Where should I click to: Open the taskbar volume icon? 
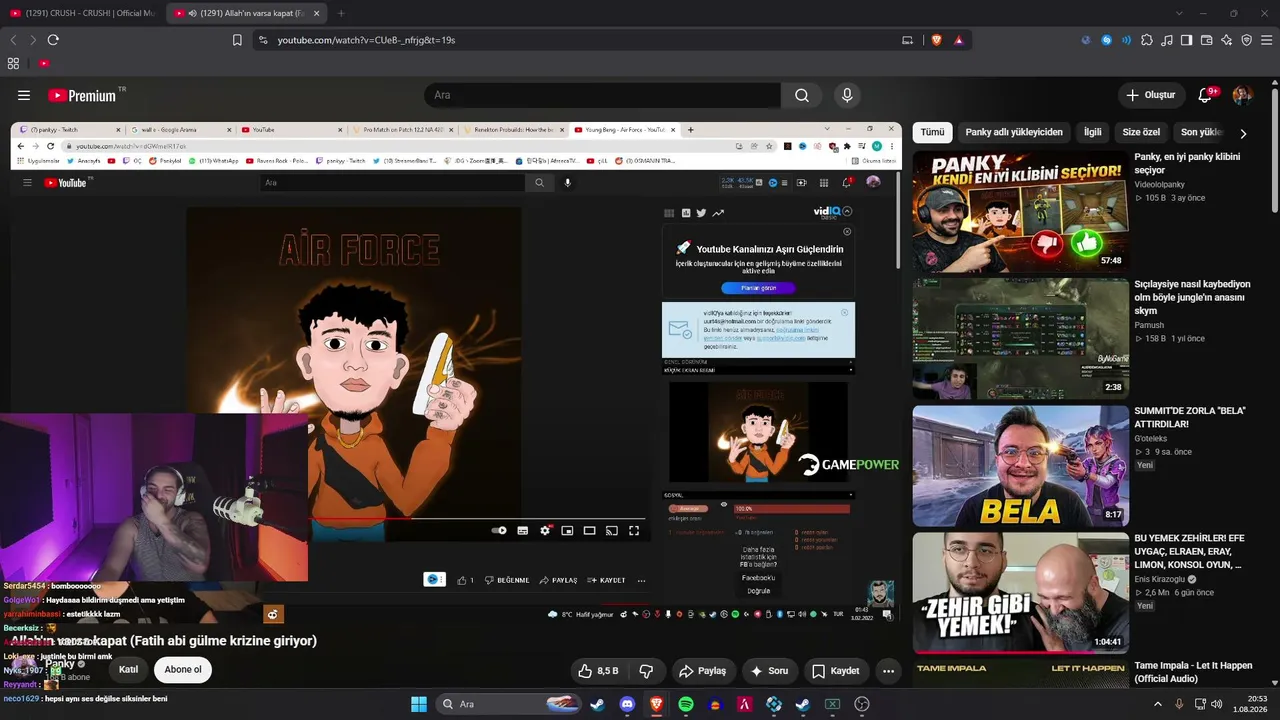tap(1217, 704)
